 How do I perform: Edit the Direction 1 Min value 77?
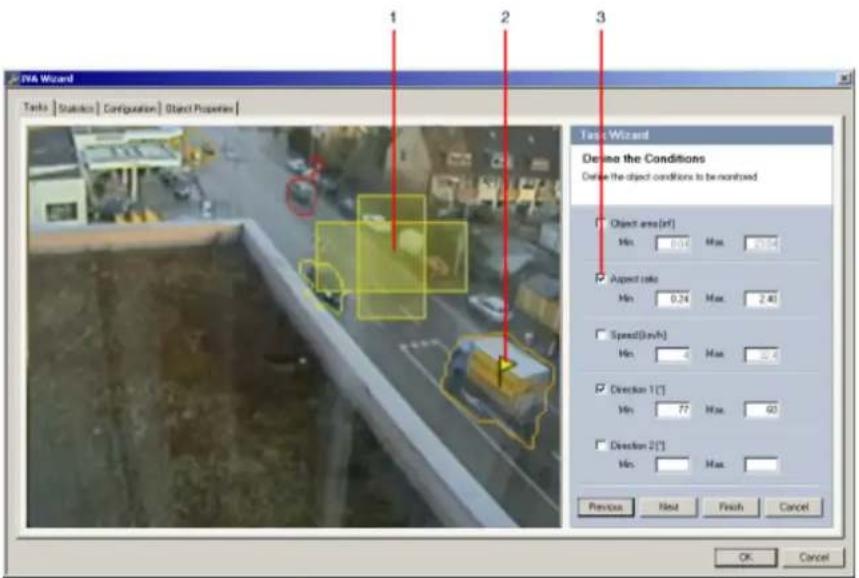point(673,410)
